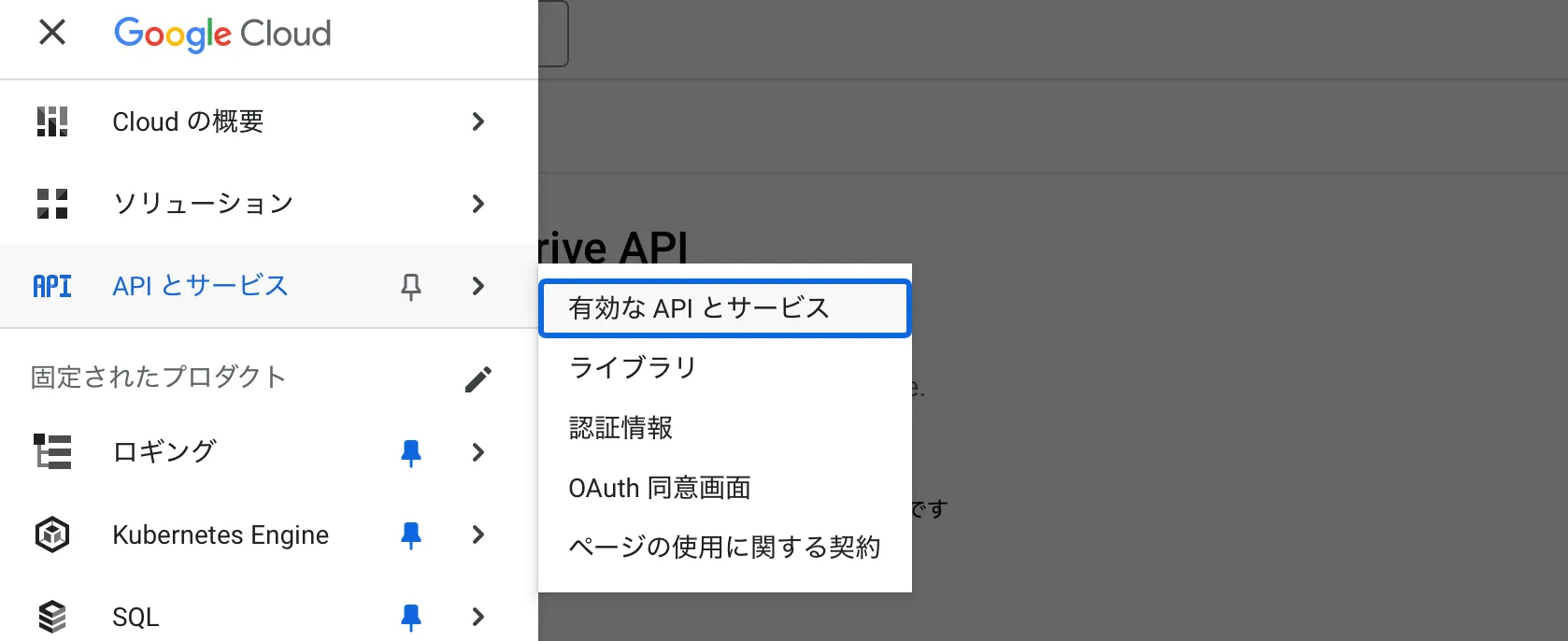Click the Google Cloud logo

click(x=222, y=34)
